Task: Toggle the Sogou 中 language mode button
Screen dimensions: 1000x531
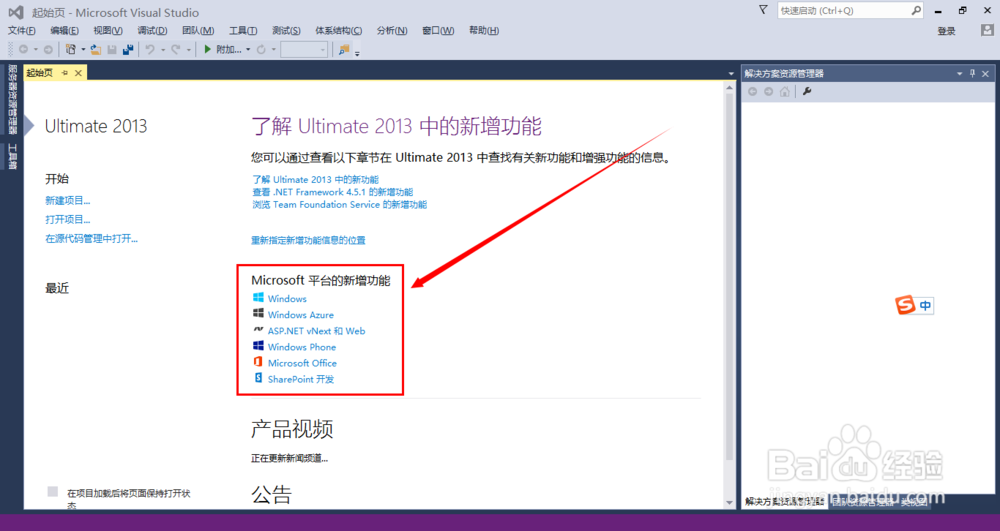Action: [x=925, y=306]
